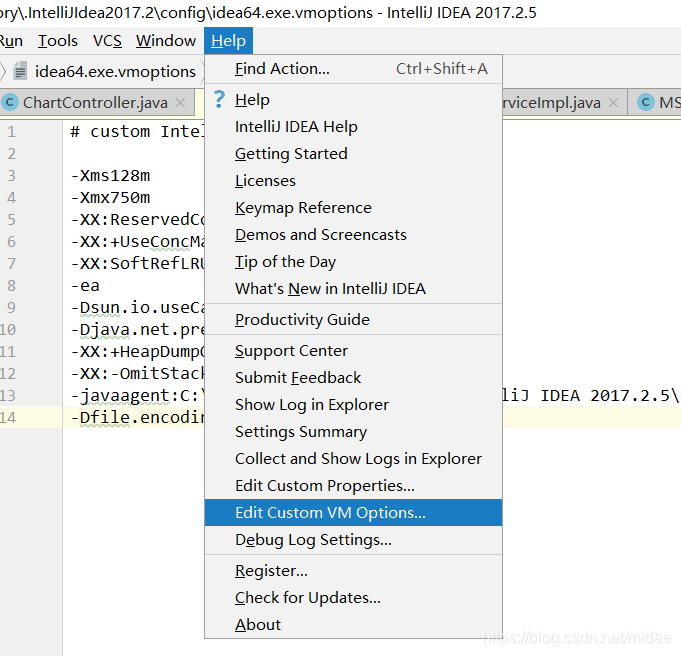
Task: Visit Support Center
Action: point(353,351)
